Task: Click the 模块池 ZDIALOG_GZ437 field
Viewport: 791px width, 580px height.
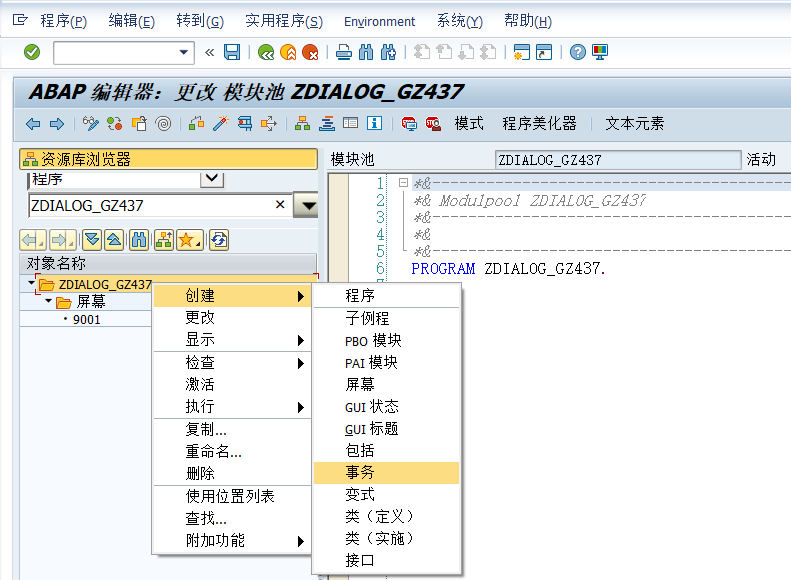Action: click(617, 160)
